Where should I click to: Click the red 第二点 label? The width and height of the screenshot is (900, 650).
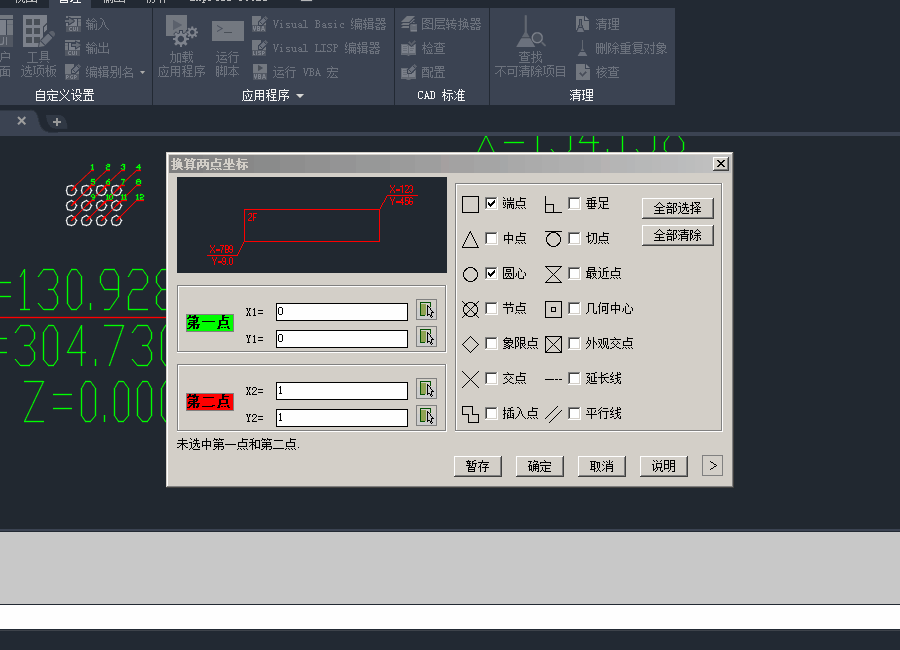point(209,401)
